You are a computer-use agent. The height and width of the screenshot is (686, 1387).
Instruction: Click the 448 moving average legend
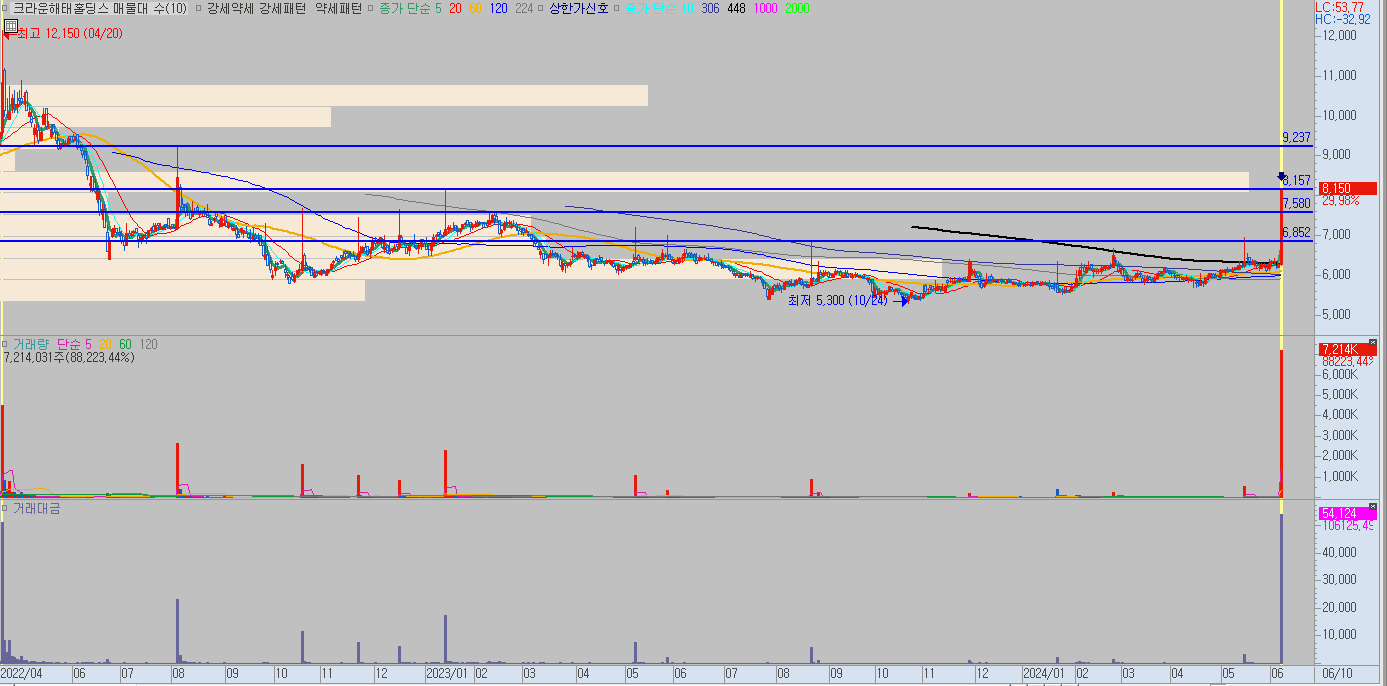tap(736, 8)
